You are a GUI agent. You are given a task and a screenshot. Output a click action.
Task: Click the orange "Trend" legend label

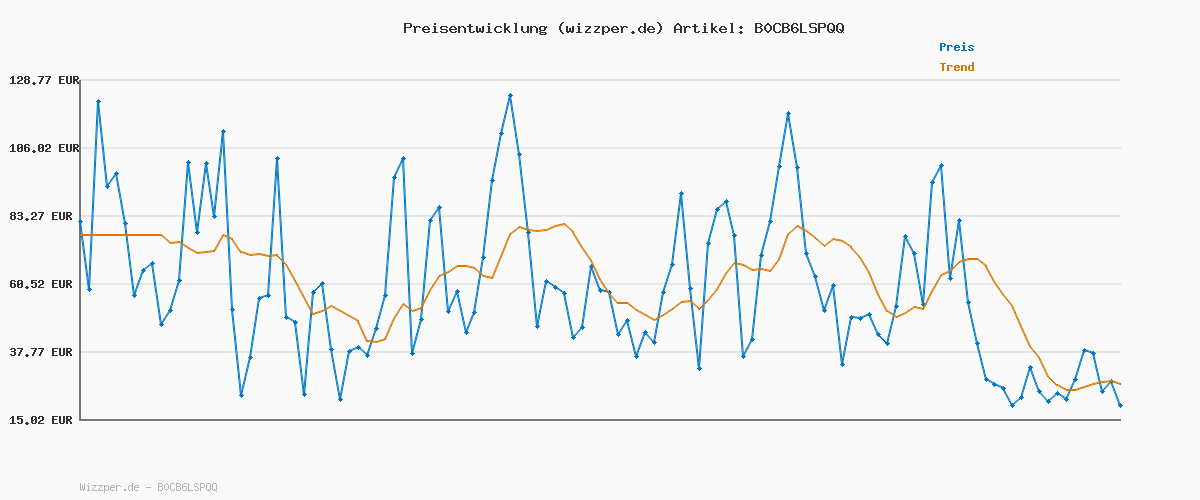[x=956, y=67]
